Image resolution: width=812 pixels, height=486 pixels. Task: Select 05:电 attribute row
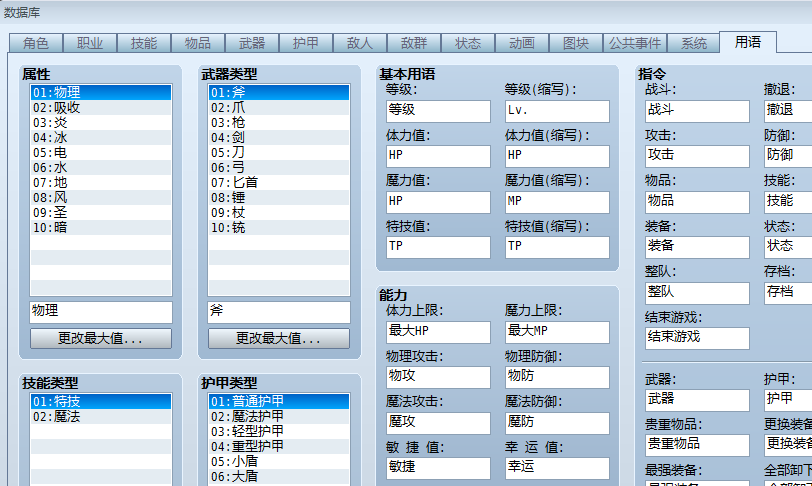click(101, 153)
